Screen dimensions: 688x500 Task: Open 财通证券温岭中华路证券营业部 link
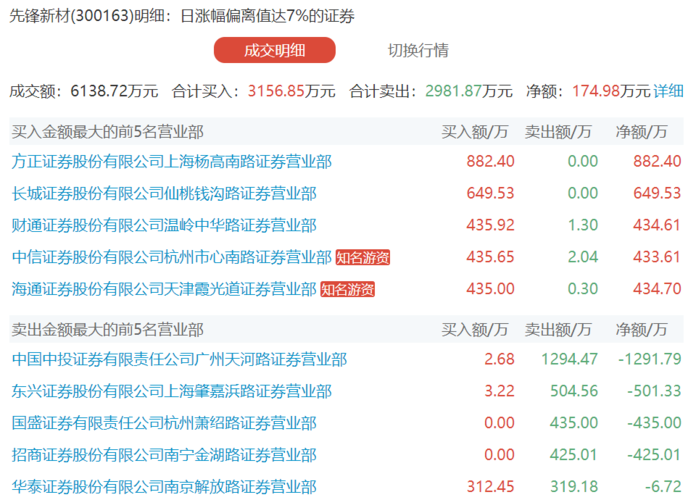point(164,225)
